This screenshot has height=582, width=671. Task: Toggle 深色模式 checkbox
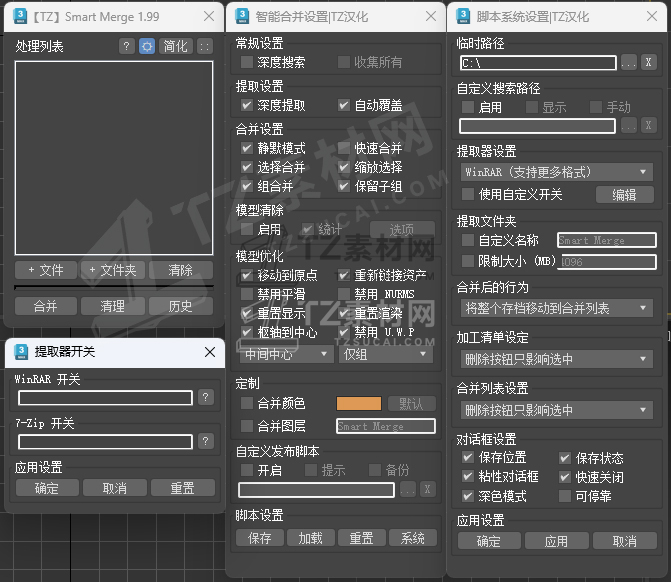tap(468, 496)
